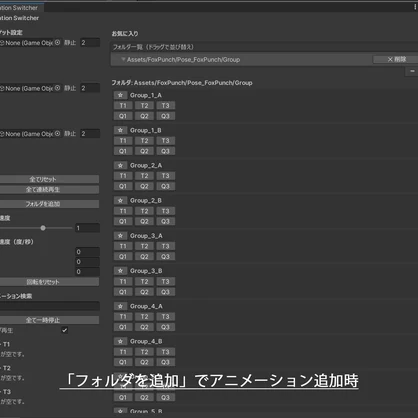Click T3 button under Group_1_B

166,141
